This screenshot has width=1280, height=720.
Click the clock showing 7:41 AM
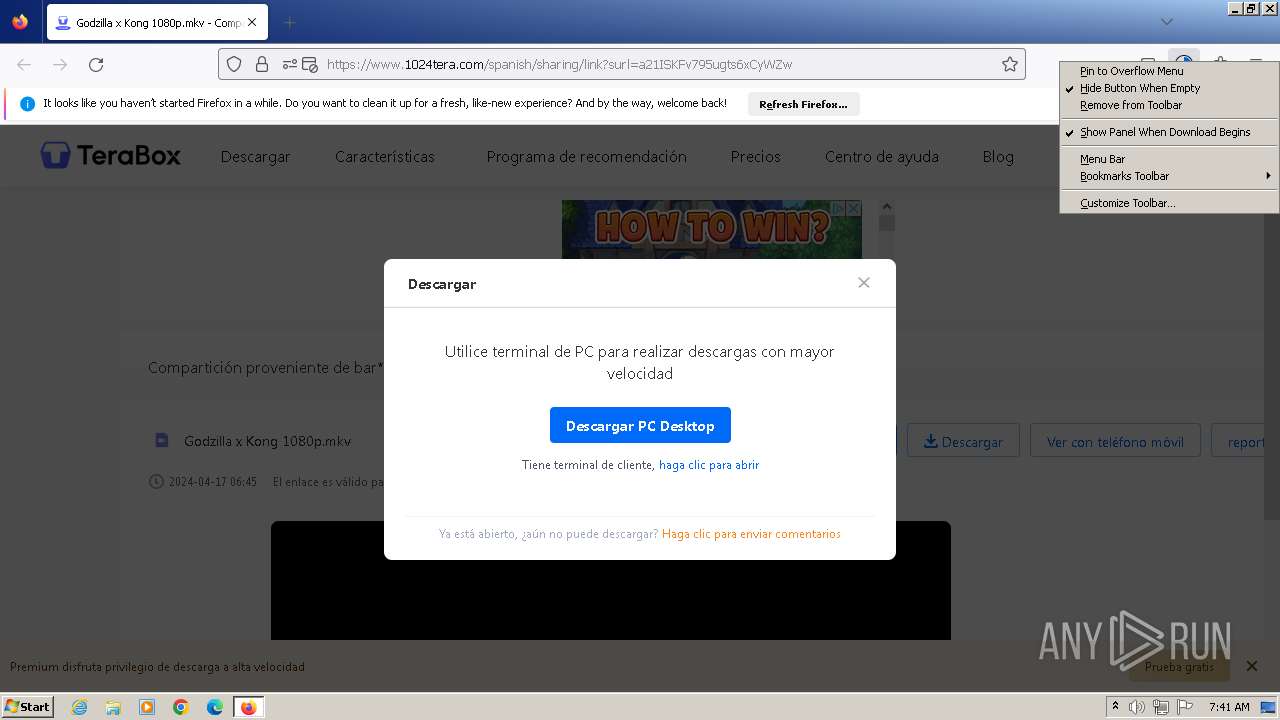[1229, 707]
